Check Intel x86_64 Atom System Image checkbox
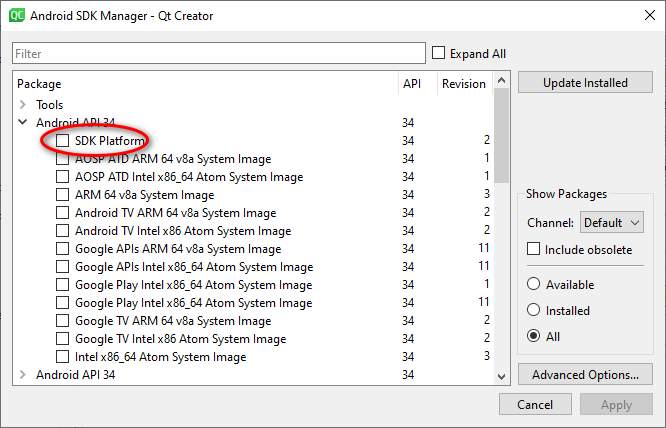Image resolution: width=666 pixels, height=428 pixels. click(62, 357)
